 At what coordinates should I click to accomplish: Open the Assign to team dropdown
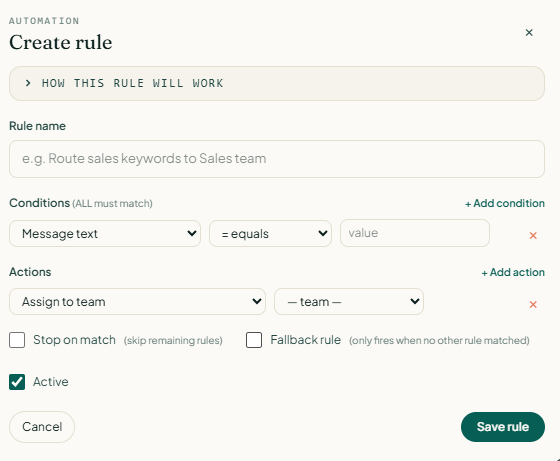coord(138,302)
